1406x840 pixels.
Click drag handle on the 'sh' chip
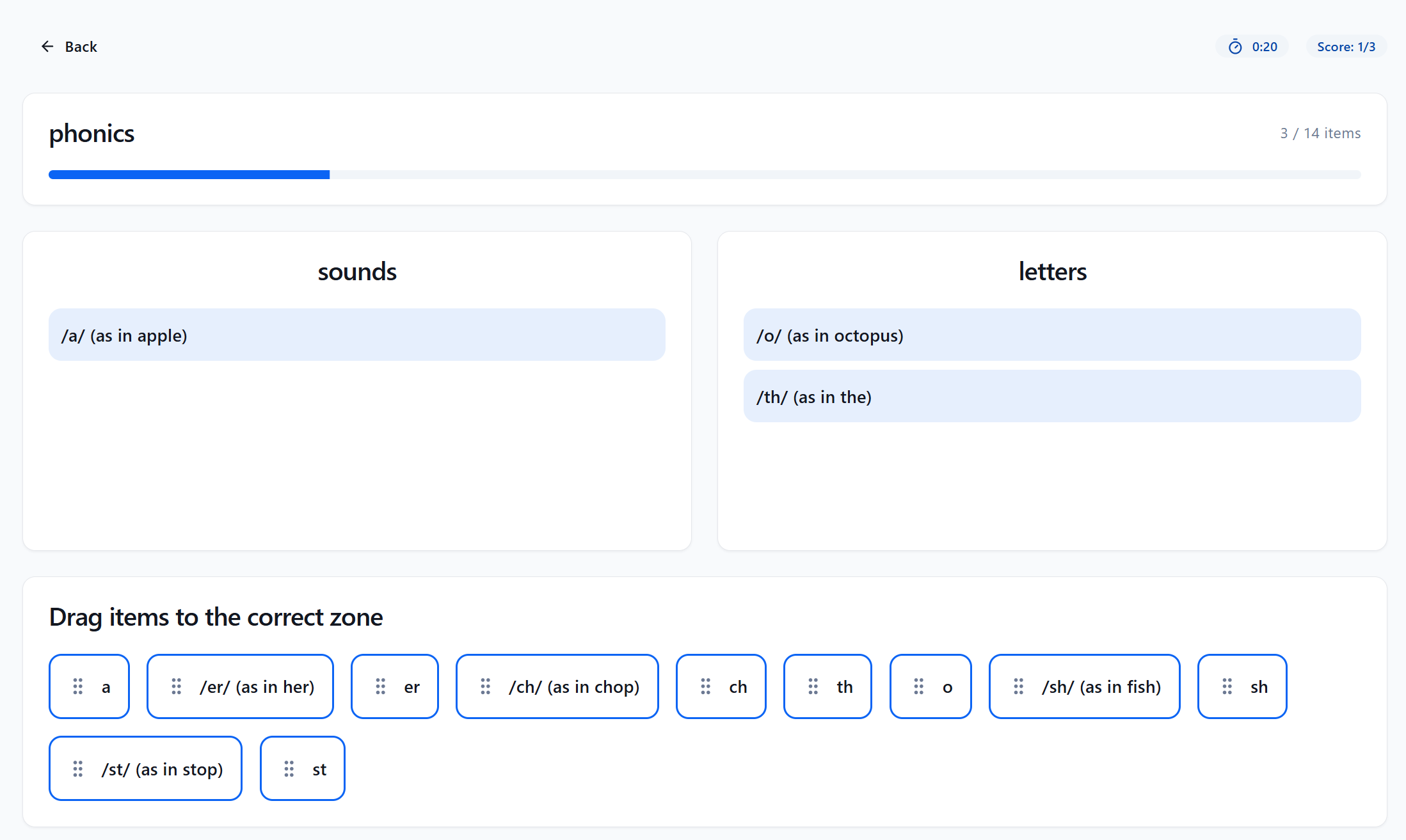pyautogui.click(x=1227, y=686)
